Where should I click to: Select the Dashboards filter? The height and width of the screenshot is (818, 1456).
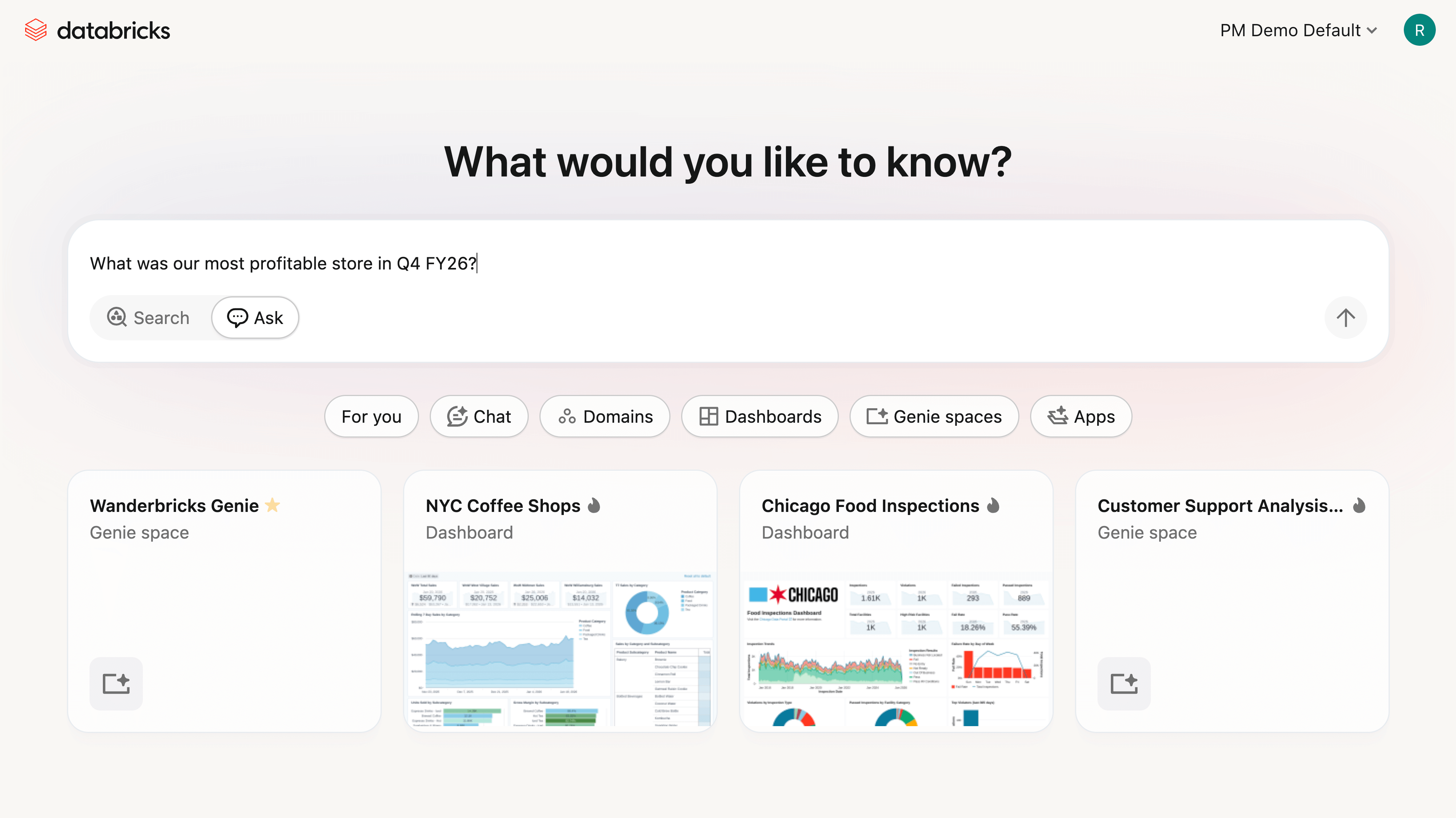pos(760,416)
